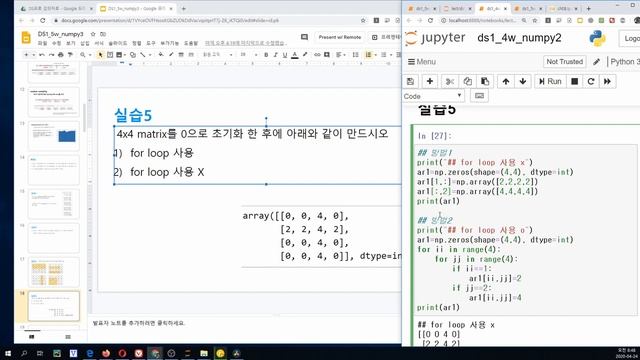Toggle bold formatting in Slides toolbar
Screen dimensions: 640x360
[x=266, y=55]
